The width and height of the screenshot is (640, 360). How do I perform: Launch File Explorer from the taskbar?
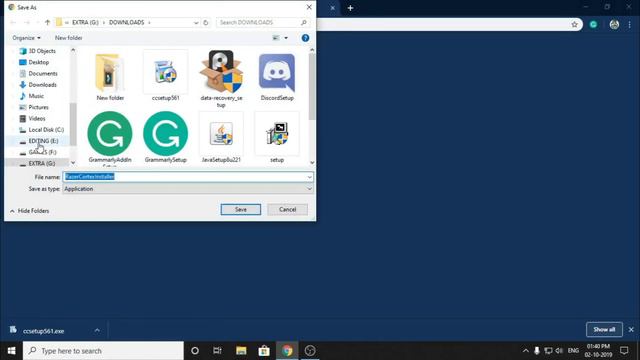(x=241, y=351)
